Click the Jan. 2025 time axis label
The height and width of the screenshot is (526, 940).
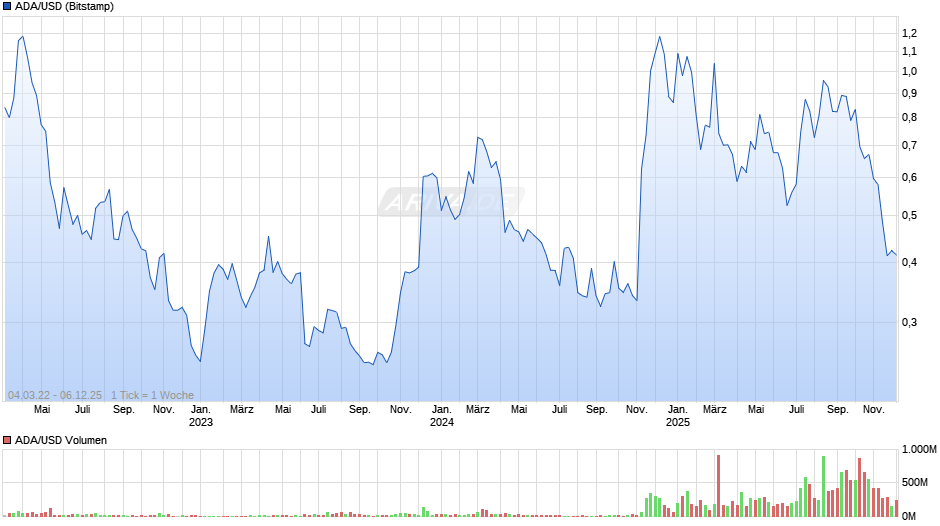678,416
